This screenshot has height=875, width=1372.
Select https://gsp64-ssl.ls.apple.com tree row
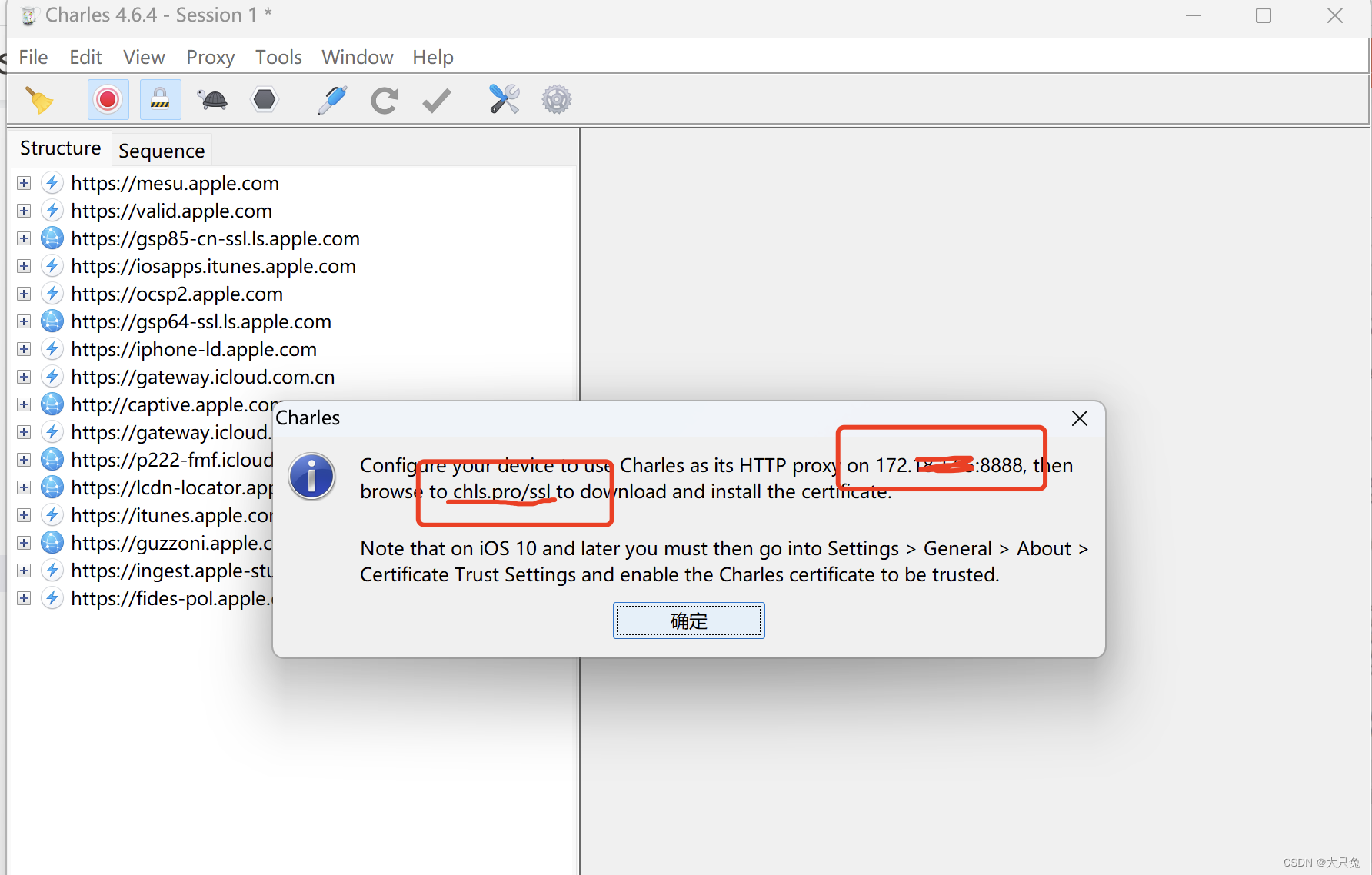(201, 321)
